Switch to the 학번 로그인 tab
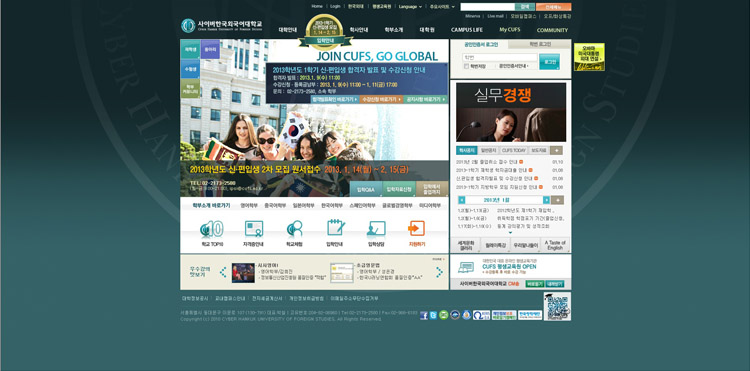750x371 pixels. coord(540,44)
